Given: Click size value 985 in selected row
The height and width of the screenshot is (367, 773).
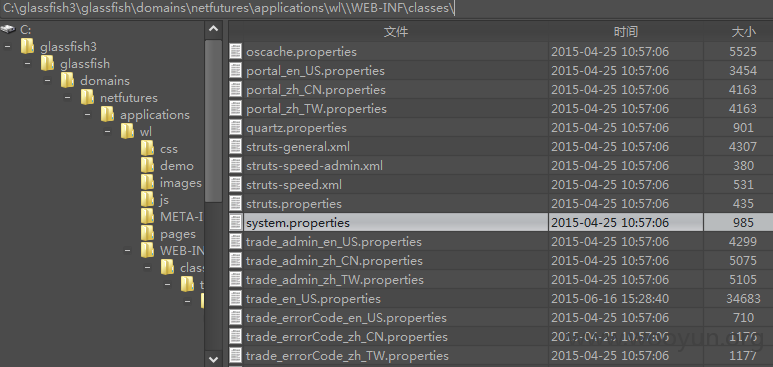Looking at the screenshot, I should coord(743,223).
